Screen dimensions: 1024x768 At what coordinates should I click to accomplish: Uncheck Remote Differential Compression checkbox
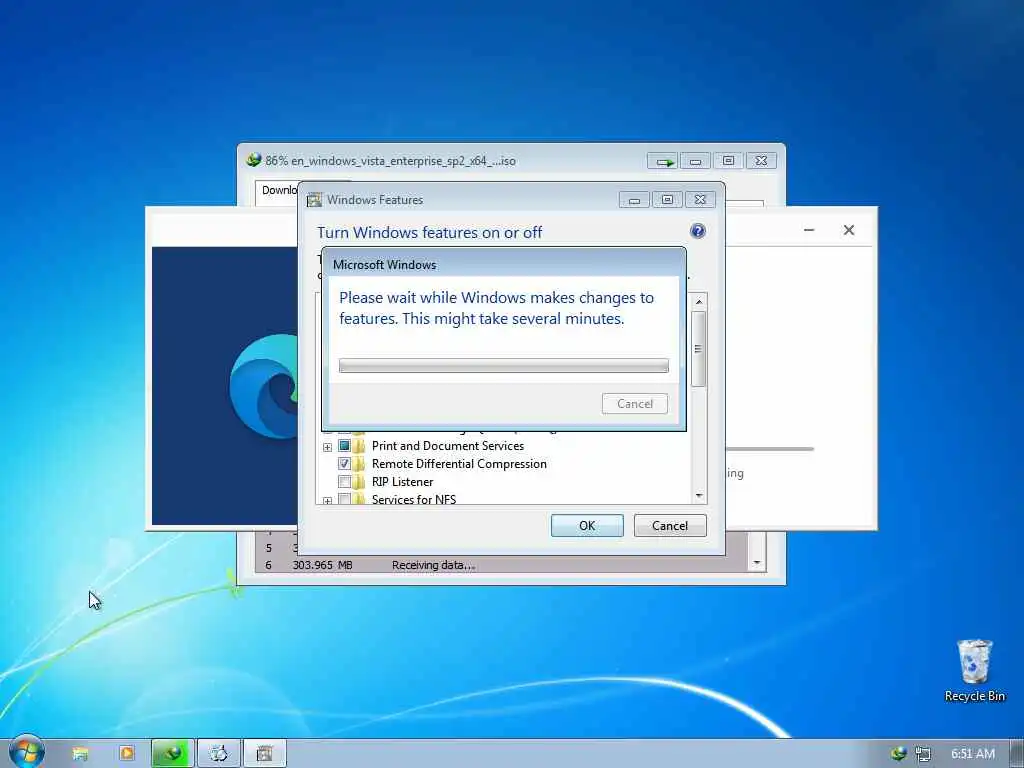point(344,464)
